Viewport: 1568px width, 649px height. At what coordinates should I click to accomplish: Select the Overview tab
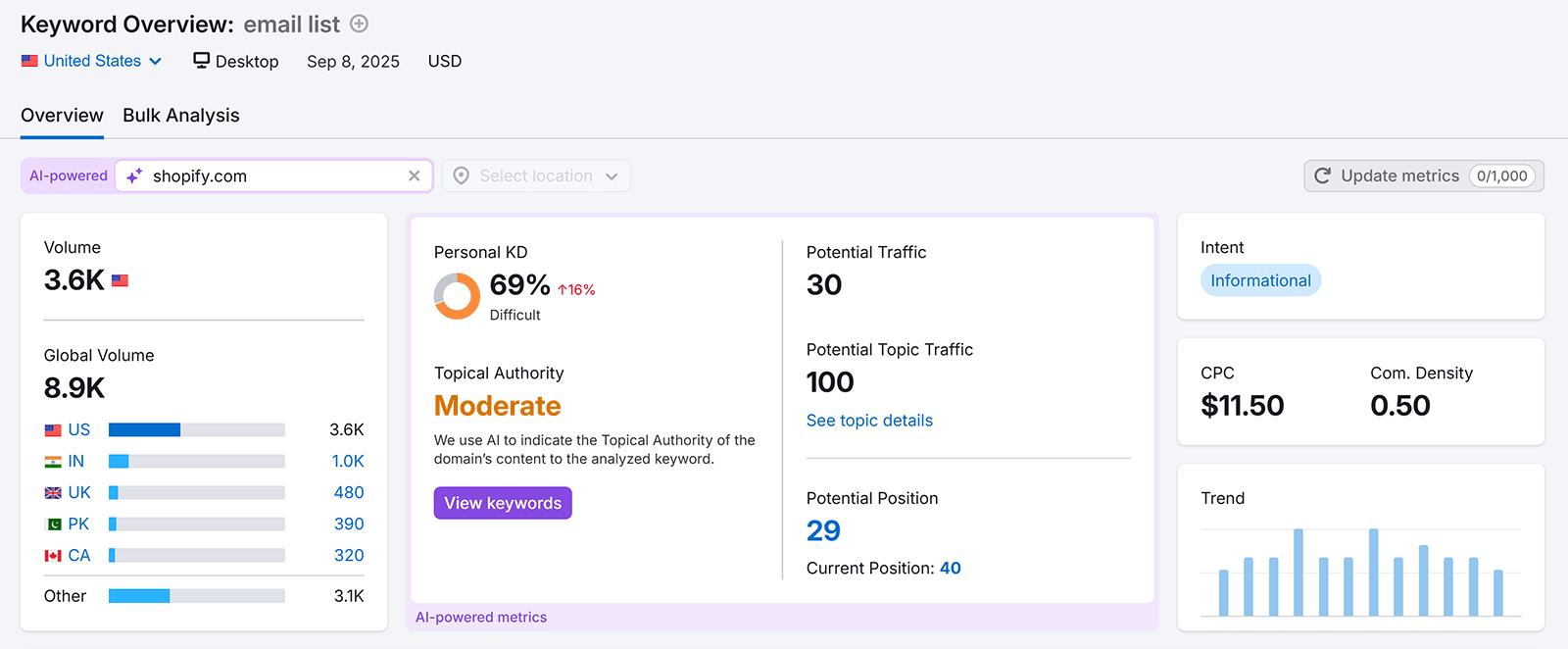tap(61, 115)
